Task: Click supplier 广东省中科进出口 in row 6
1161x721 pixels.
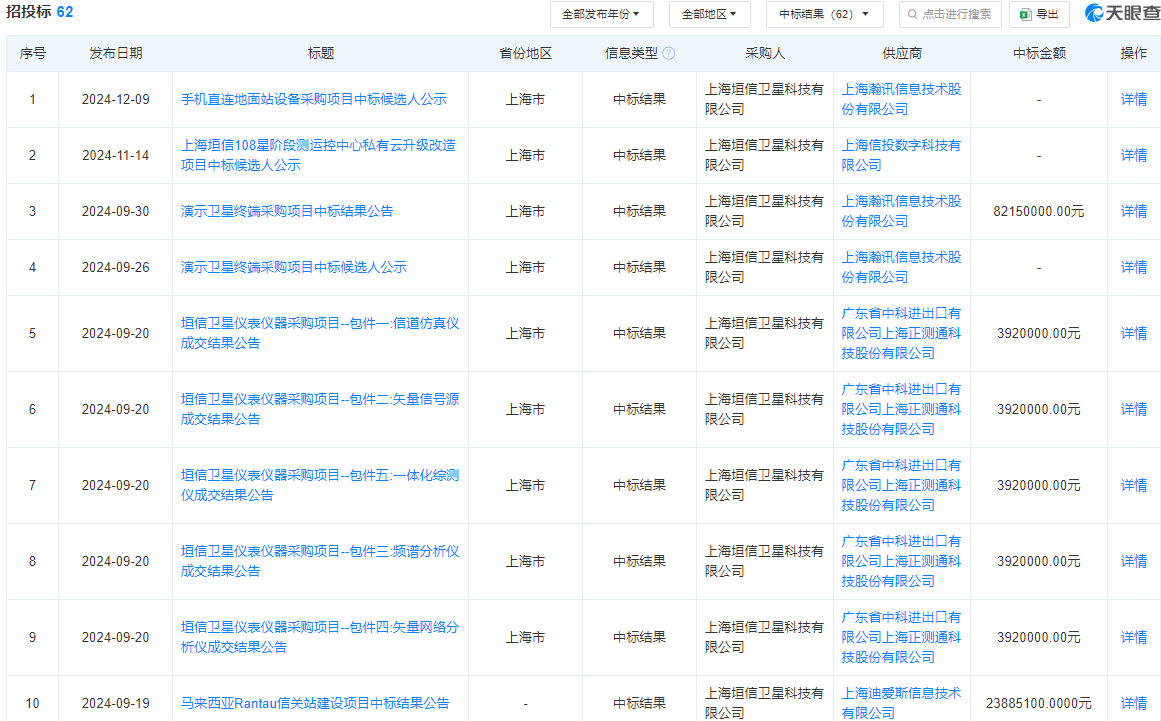Action: tap(901, 409)
